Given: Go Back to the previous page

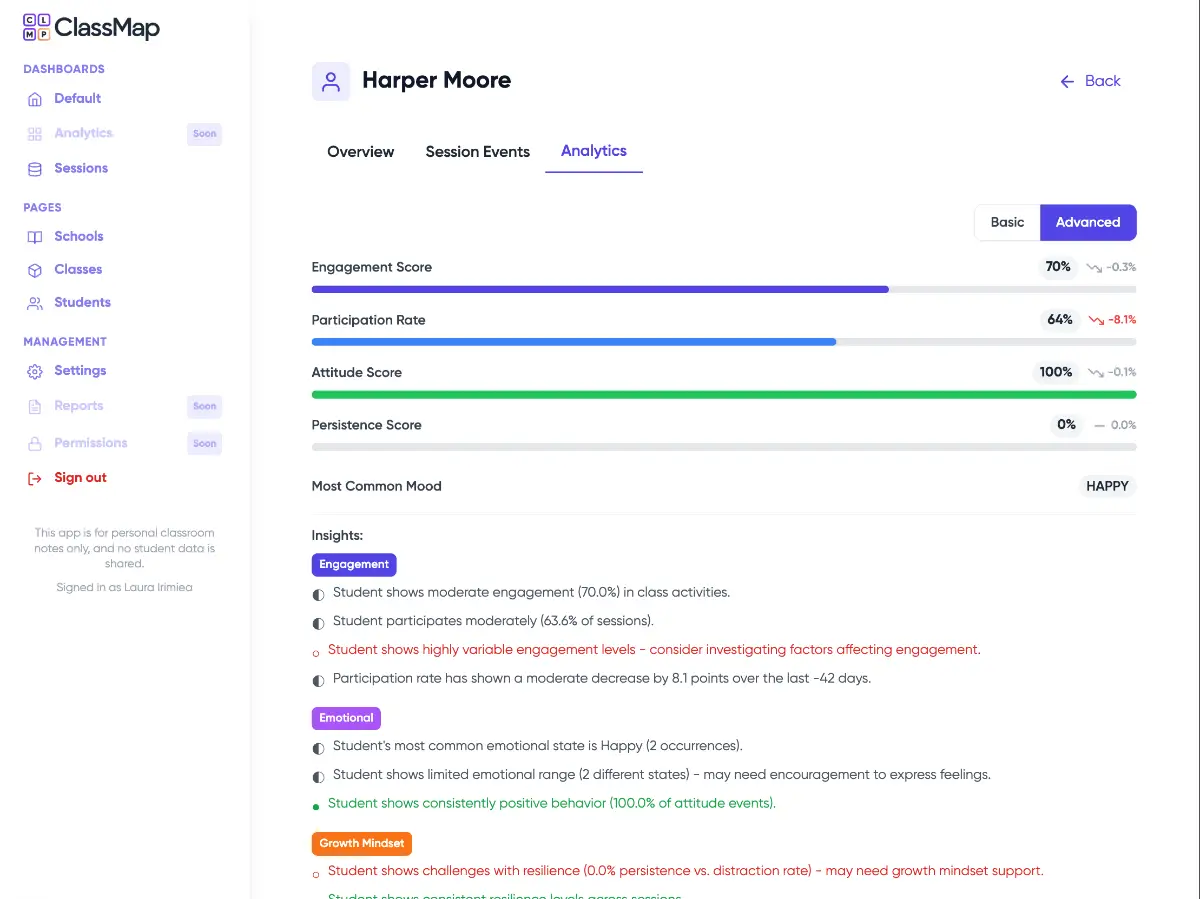Looking at the screenshot, I should pyautogui.click(x=1090, y=81).
